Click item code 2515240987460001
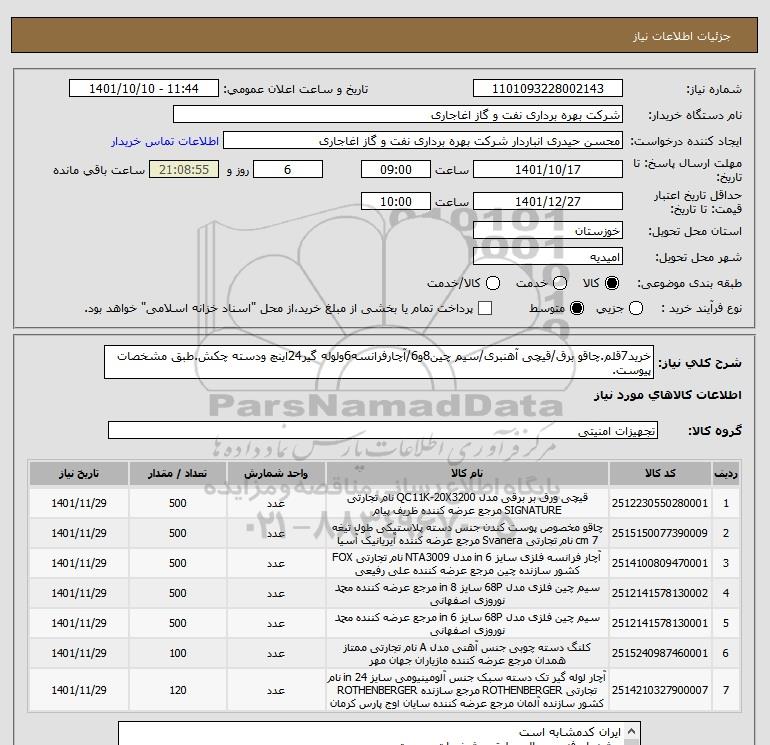This screenshot has height=745, width=770. [x=660, y=654]
